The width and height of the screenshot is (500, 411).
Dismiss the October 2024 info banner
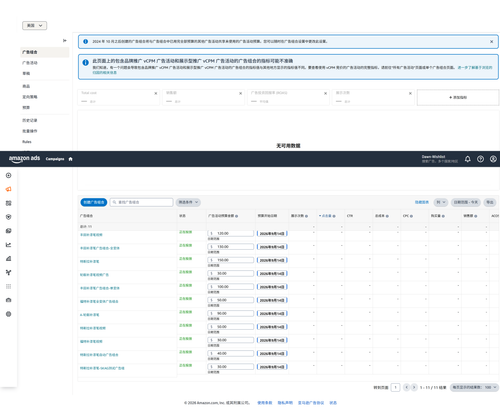coord(491,42)
